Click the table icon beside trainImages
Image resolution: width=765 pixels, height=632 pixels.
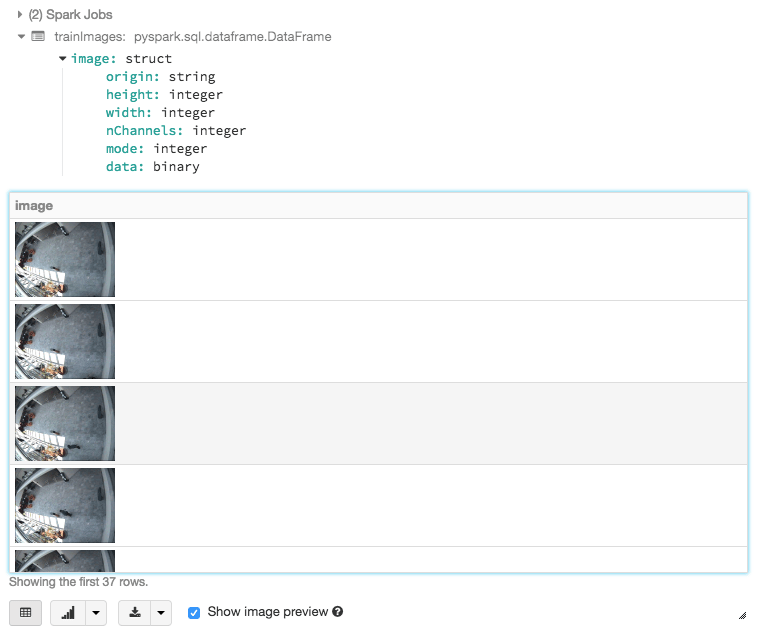(x=38, y=36)
